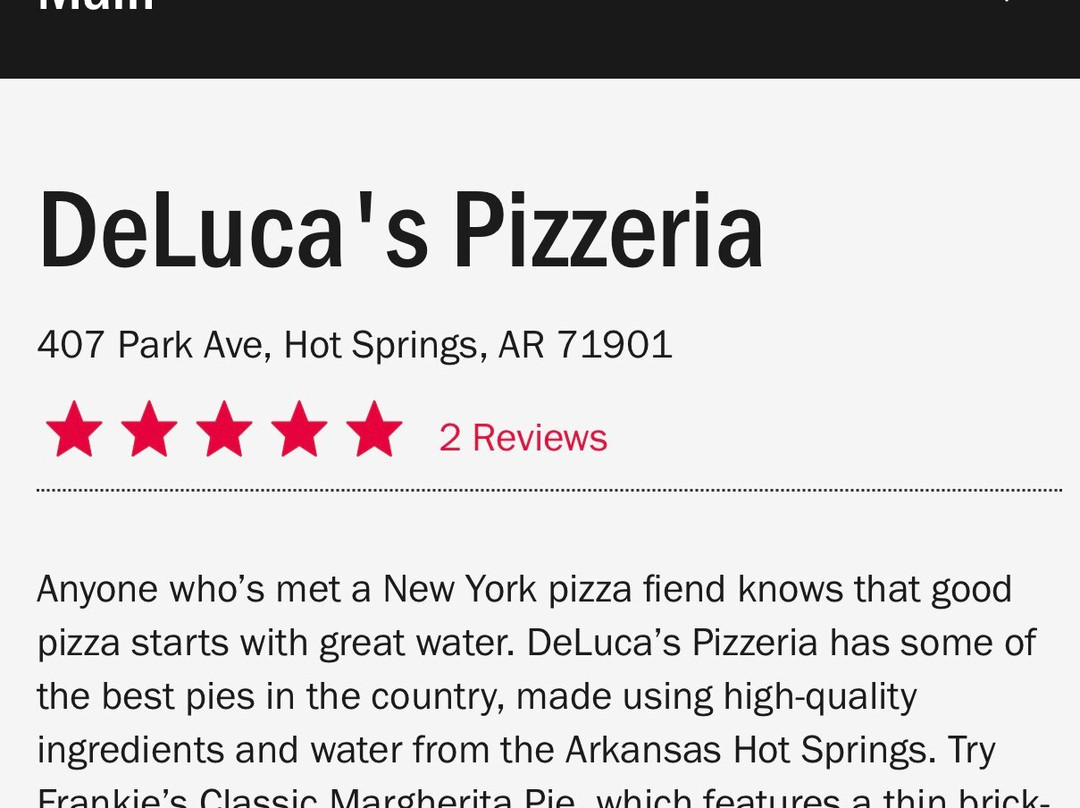Click the third rating star
This screenshot has width=1080, height=808.
tap(224, 430)
